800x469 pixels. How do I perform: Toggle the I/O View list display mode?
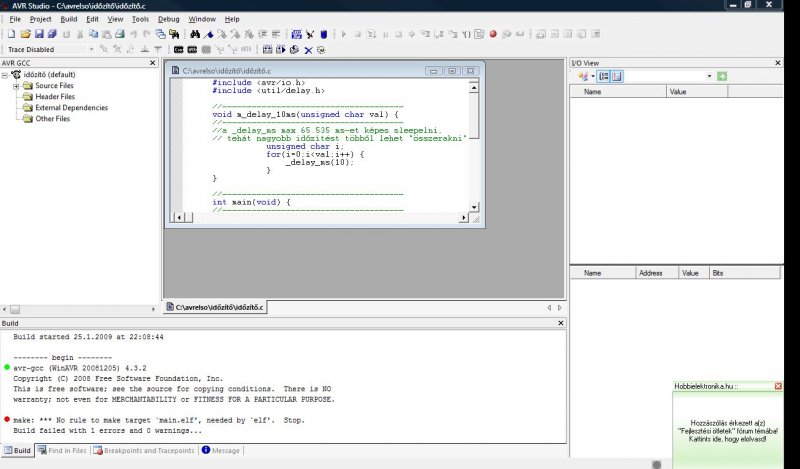coord(616,76)
